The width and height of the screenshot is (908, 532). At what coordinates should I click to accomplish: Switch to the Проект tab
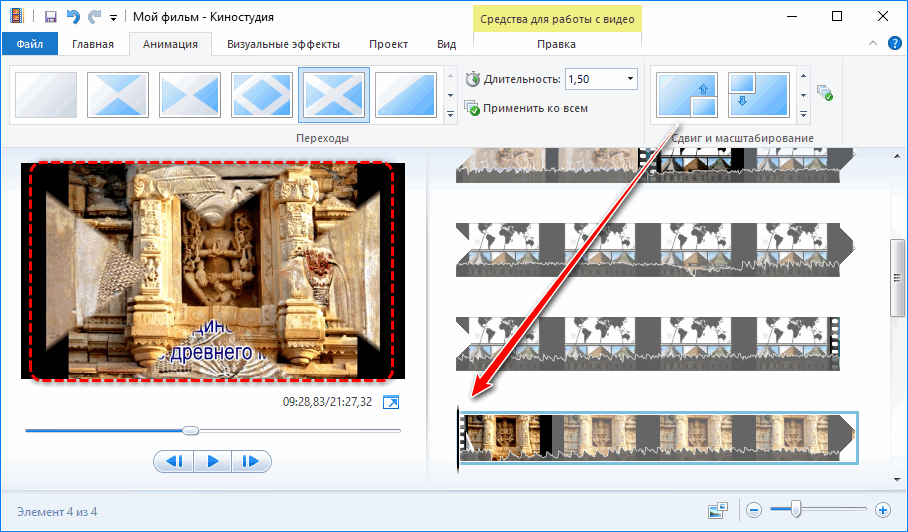coord(388,44)
